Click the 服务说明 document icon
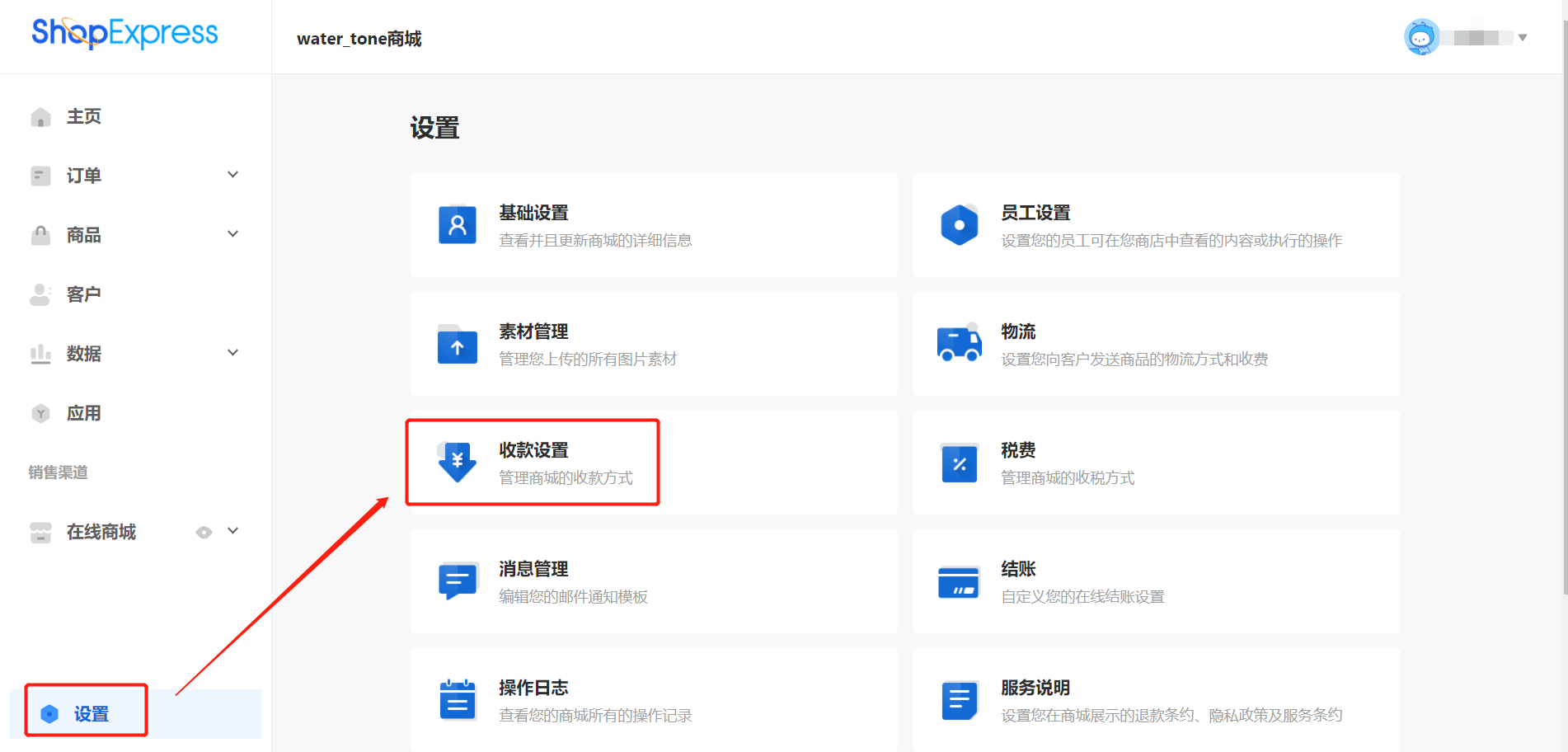The image size is (1568, 752). (960, 700)
